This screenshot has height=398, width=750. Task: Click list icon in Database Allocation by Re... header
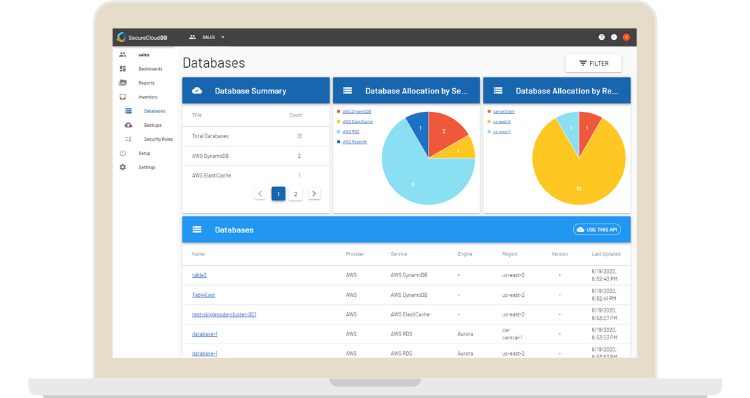(x=498, y=90)
